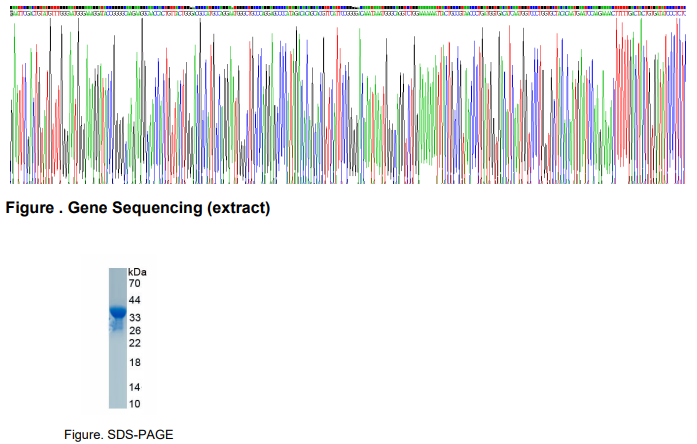Click the SDS-PAGE gel lane image
697x444 pixels.
pos(118,338)
